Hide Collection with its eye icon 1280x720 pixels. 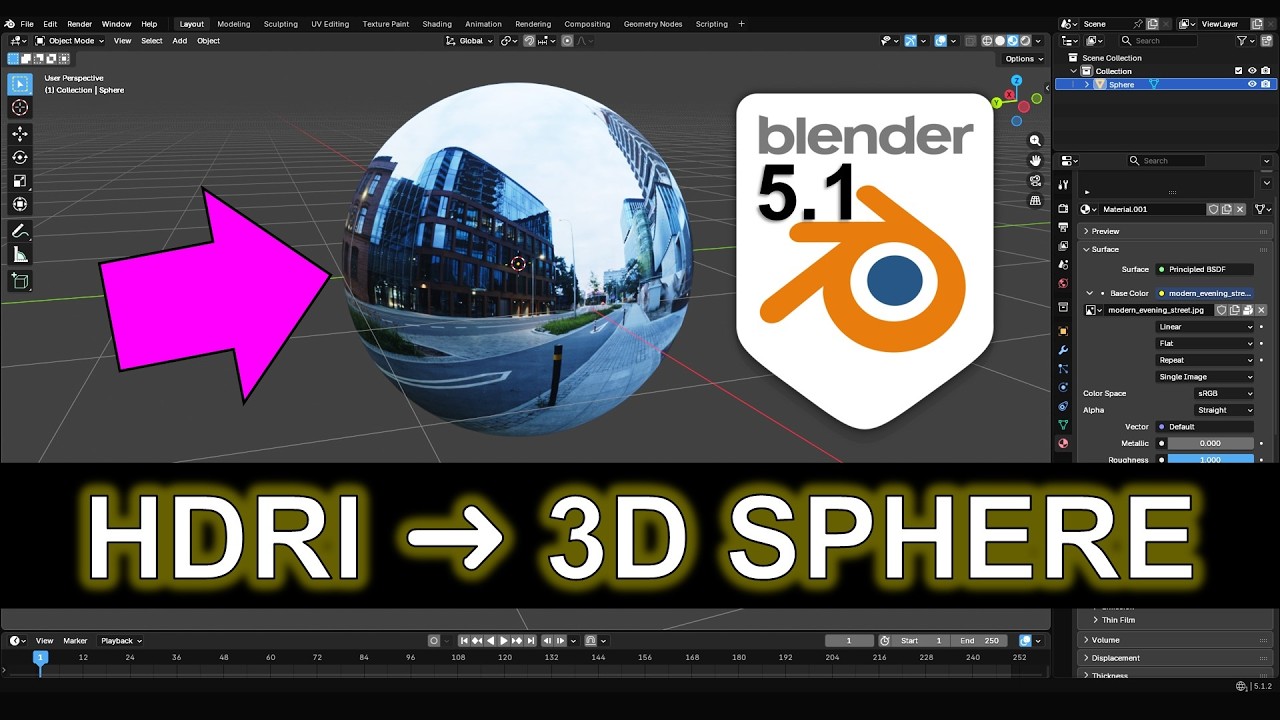(1252, 71)
